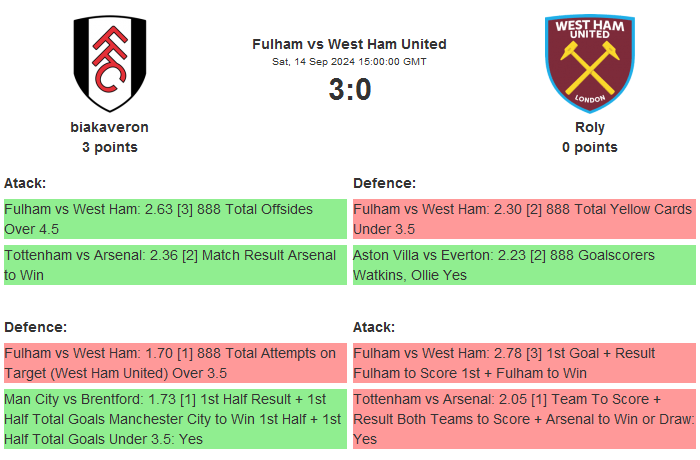This screenshot has height=460, width=700.
Task: Click the Total Yellow Cards Under 3.5 bet
Action: point(524,219)
